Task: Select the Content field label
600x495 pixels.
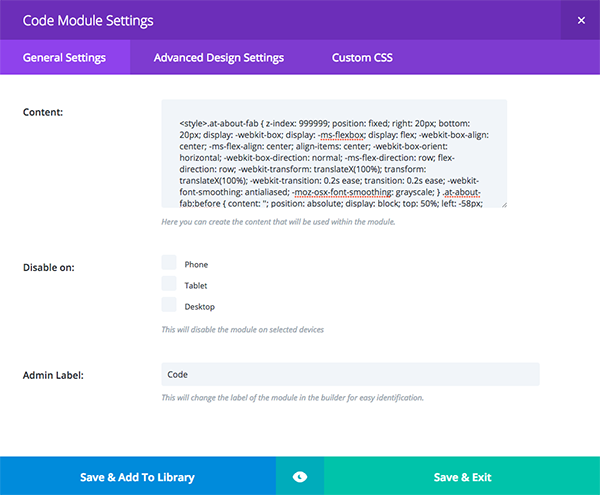Action: tap(43, 112)
